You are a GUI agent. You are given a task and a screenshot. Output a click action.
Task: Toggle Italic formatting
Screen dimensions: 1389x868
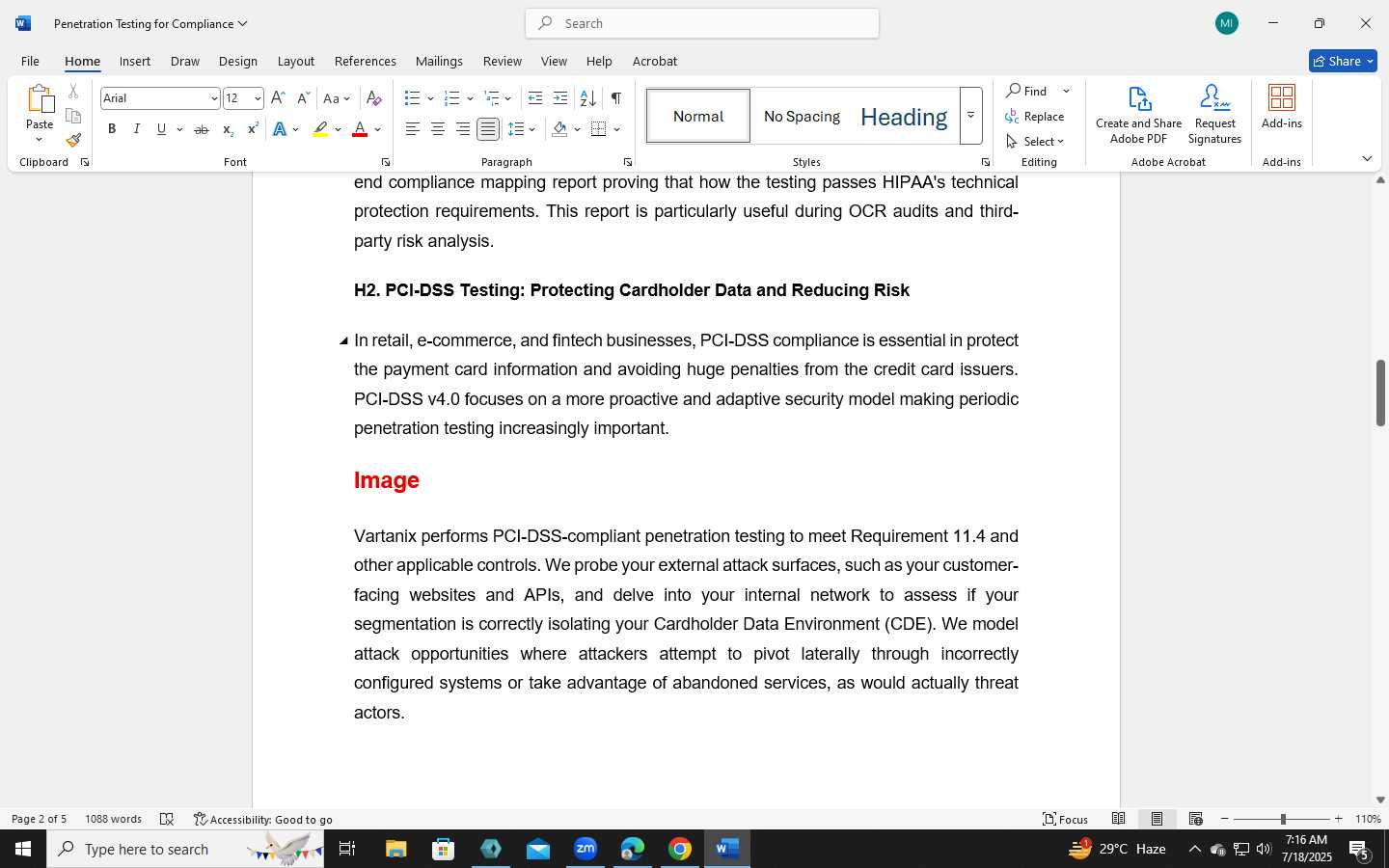pos(137,129)
